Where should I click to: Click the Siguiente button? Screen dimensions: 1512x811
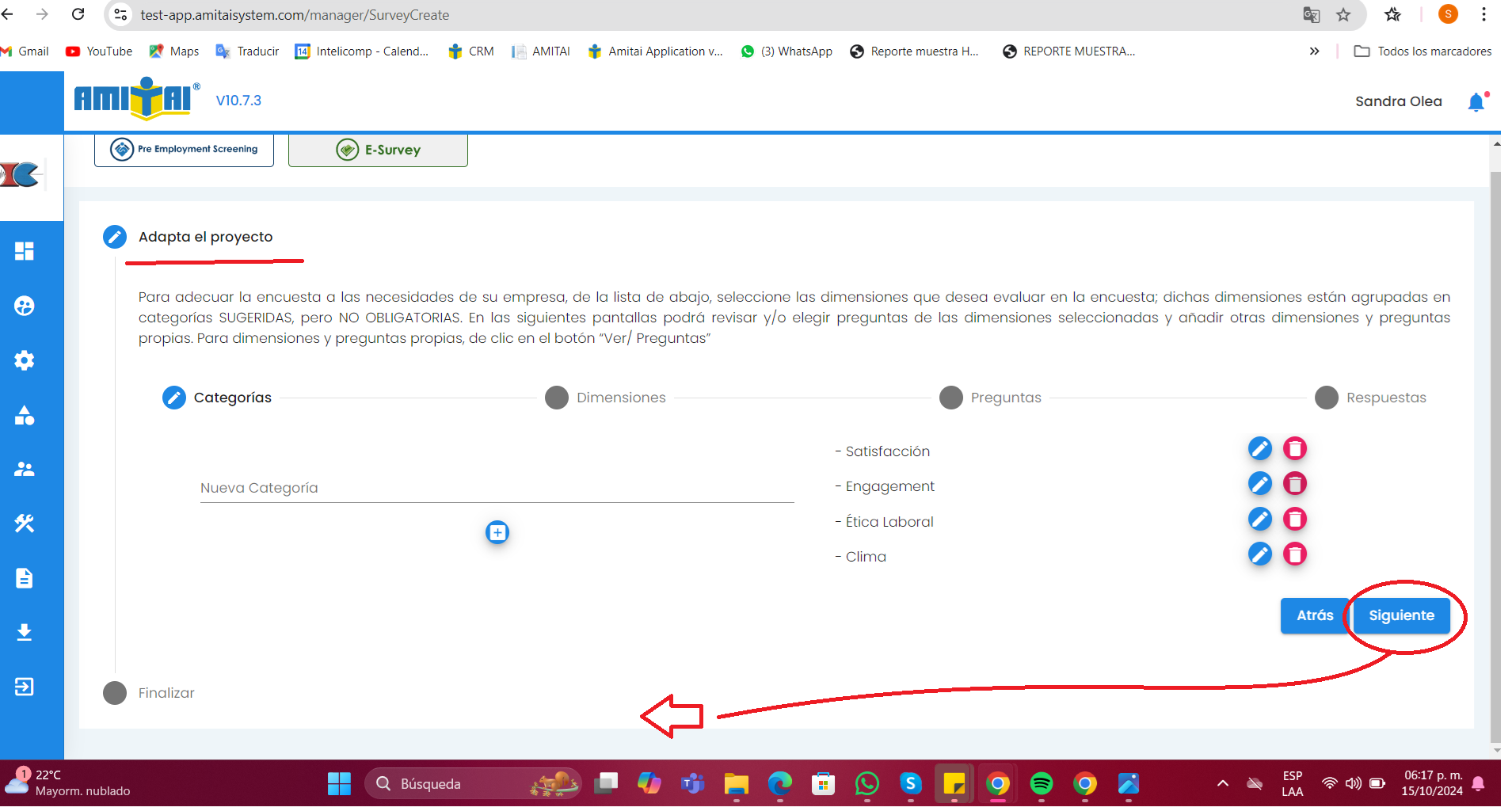point(1401,616)
